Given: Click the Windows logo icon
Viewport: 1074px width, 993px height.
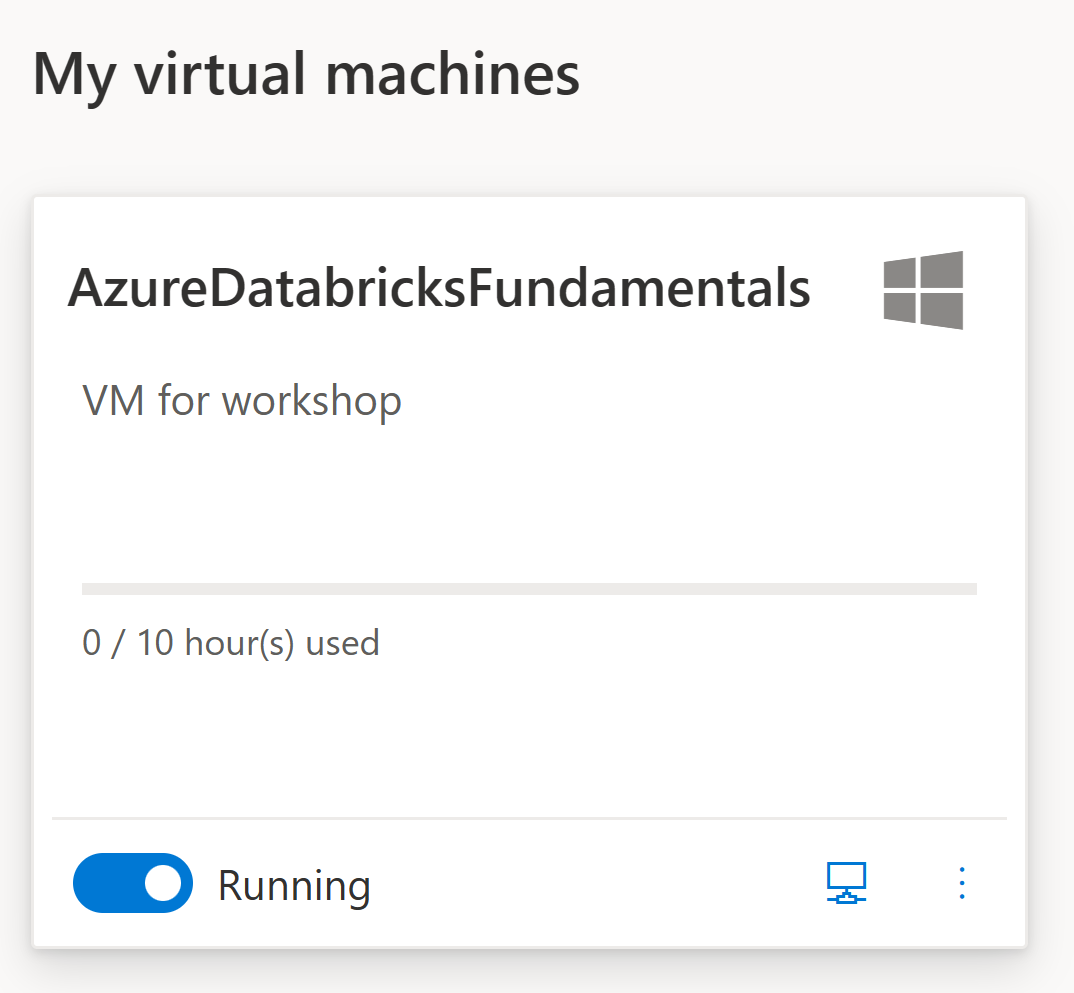Looking at the screenshot, I should (923, 290).
